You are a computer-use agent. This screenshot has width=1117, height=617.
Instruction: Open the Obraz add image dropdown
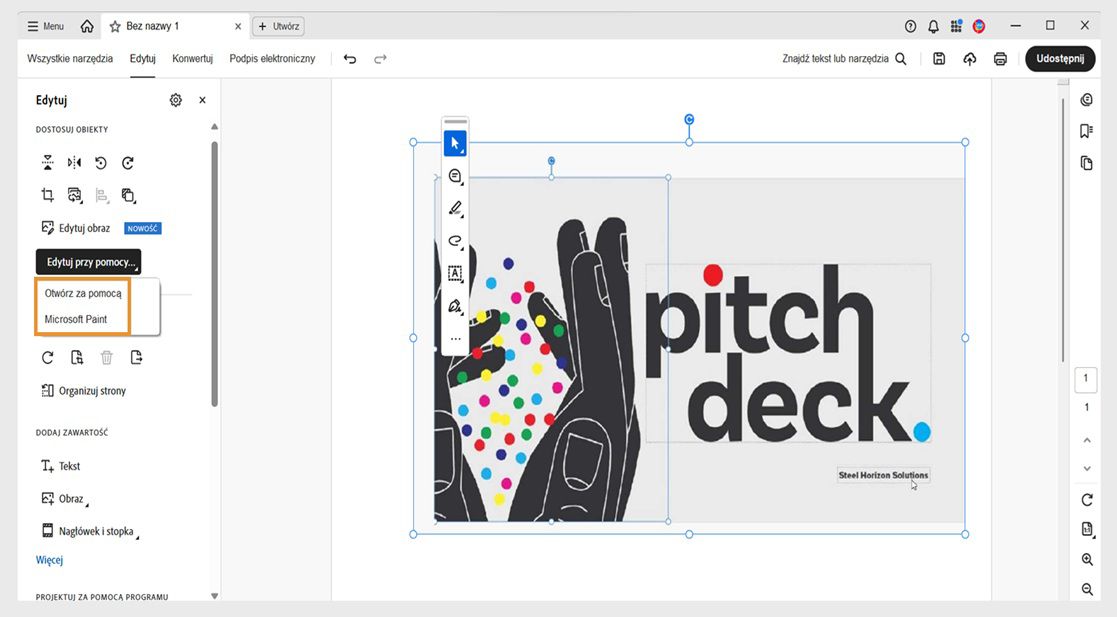click(x=65, y=499)
